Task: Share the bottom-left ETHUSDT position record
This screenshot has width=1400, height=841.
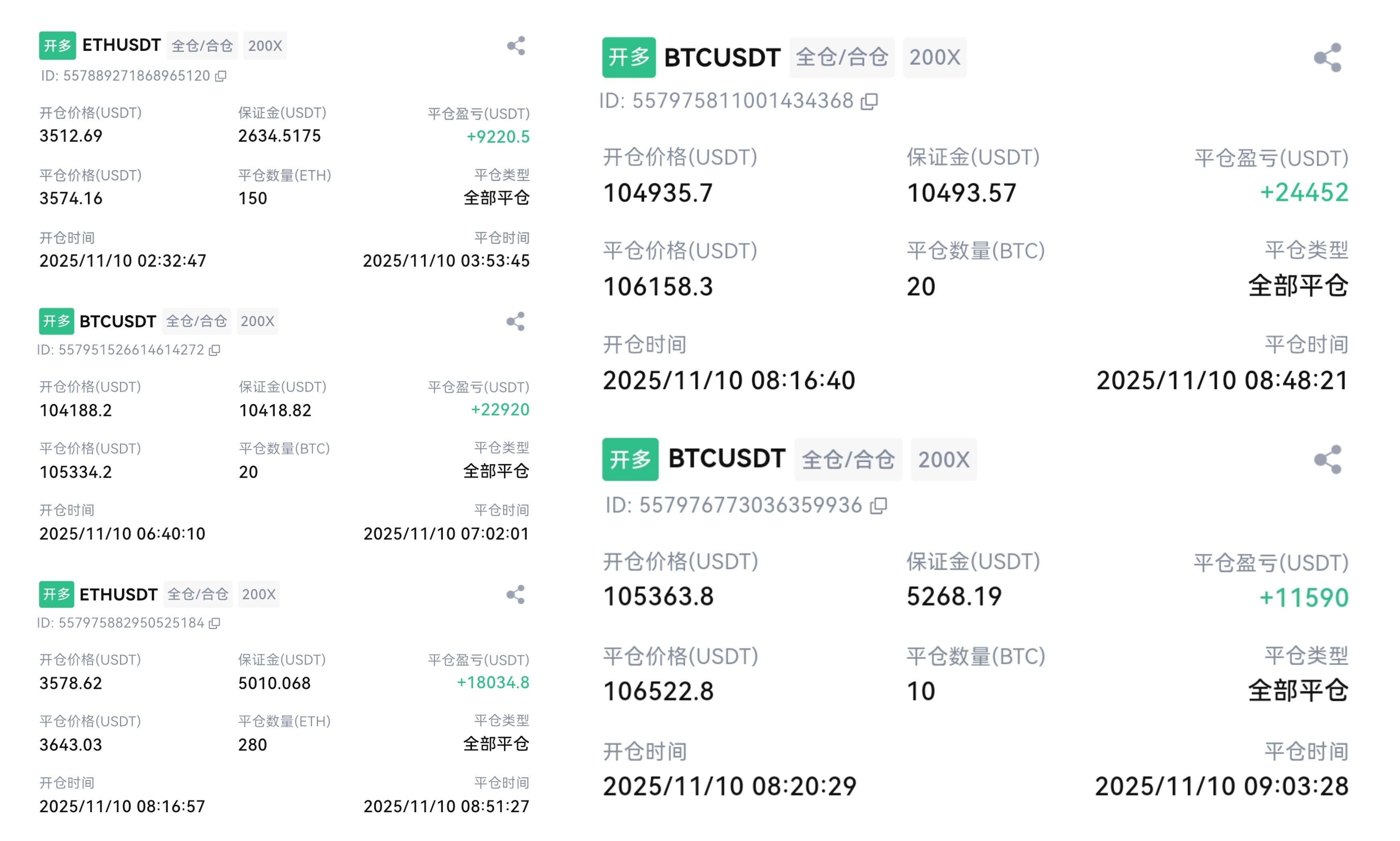Action: 516,595
